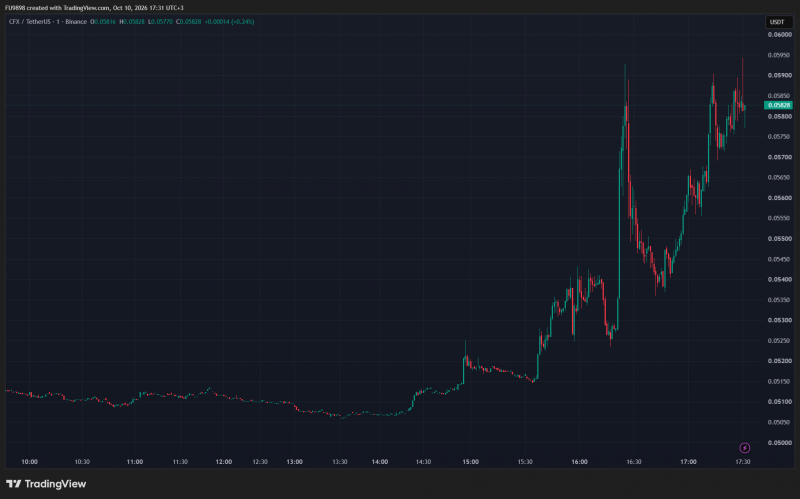
Task: Click the low value L0.05770
Action: (x=160, y=22)
